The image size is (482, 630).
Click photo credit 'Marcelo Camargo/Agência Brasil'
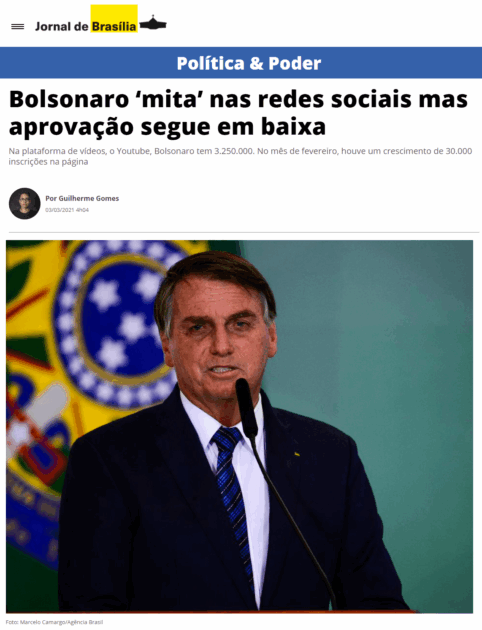(61, 622)
